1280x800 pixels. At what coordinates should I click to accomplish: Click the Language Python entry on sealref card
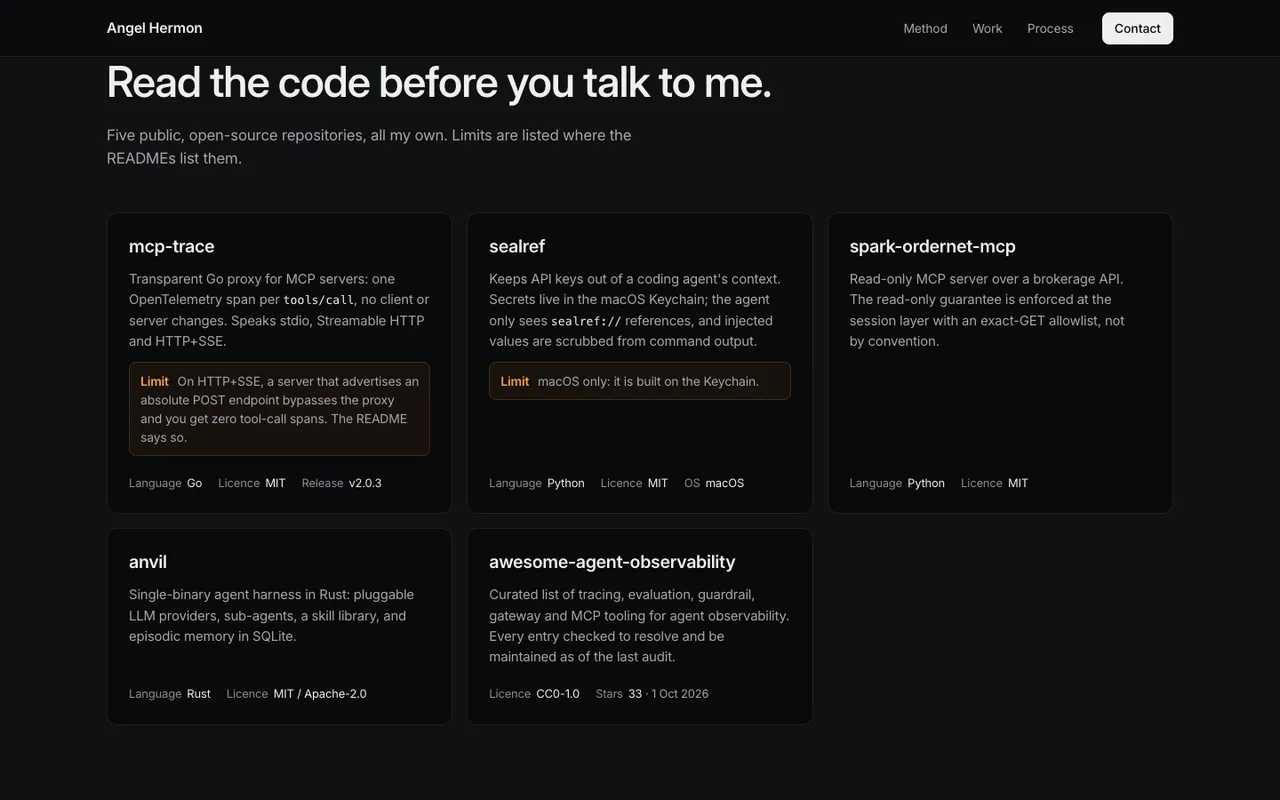pyautogui.click(x=537, y=483)
